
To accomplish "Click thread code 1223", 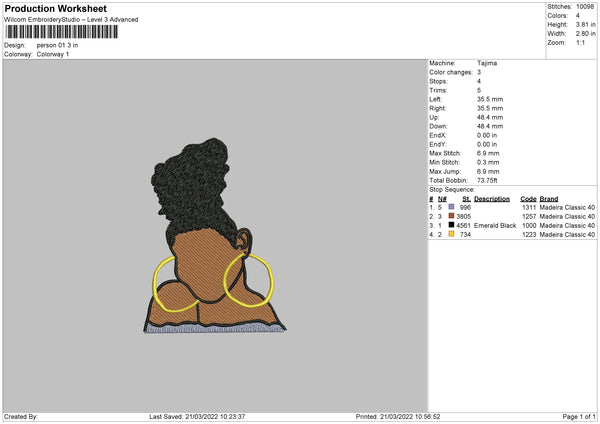I will [x=529, y=235].
